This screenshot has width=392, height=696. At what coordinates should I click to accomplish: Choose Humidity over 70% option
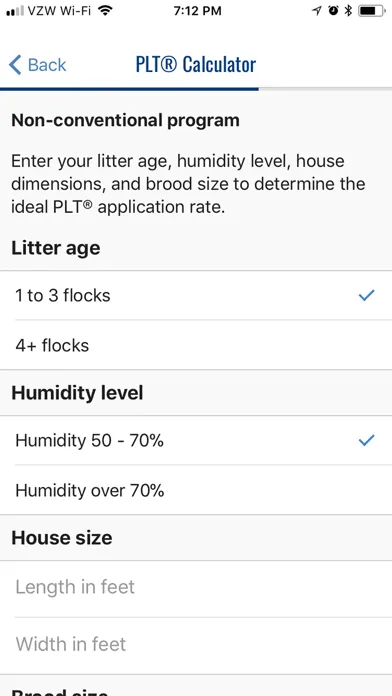196,490
